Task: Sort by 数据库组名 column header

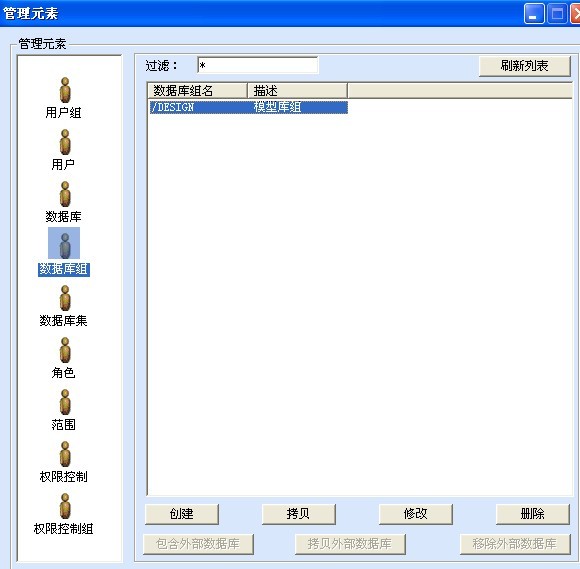Action: point(197,91)
